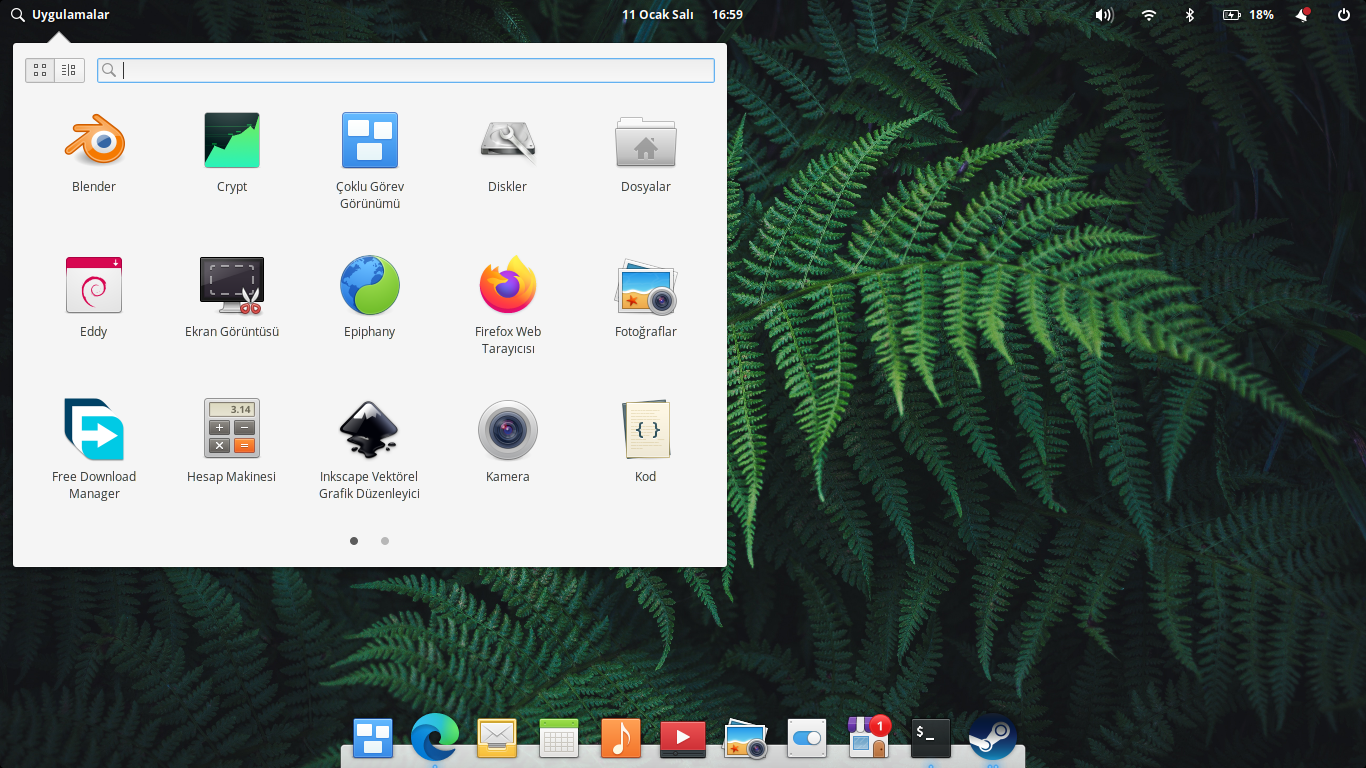
Task: Show battery status at 18%
Action: click(x=1248, y=15)
